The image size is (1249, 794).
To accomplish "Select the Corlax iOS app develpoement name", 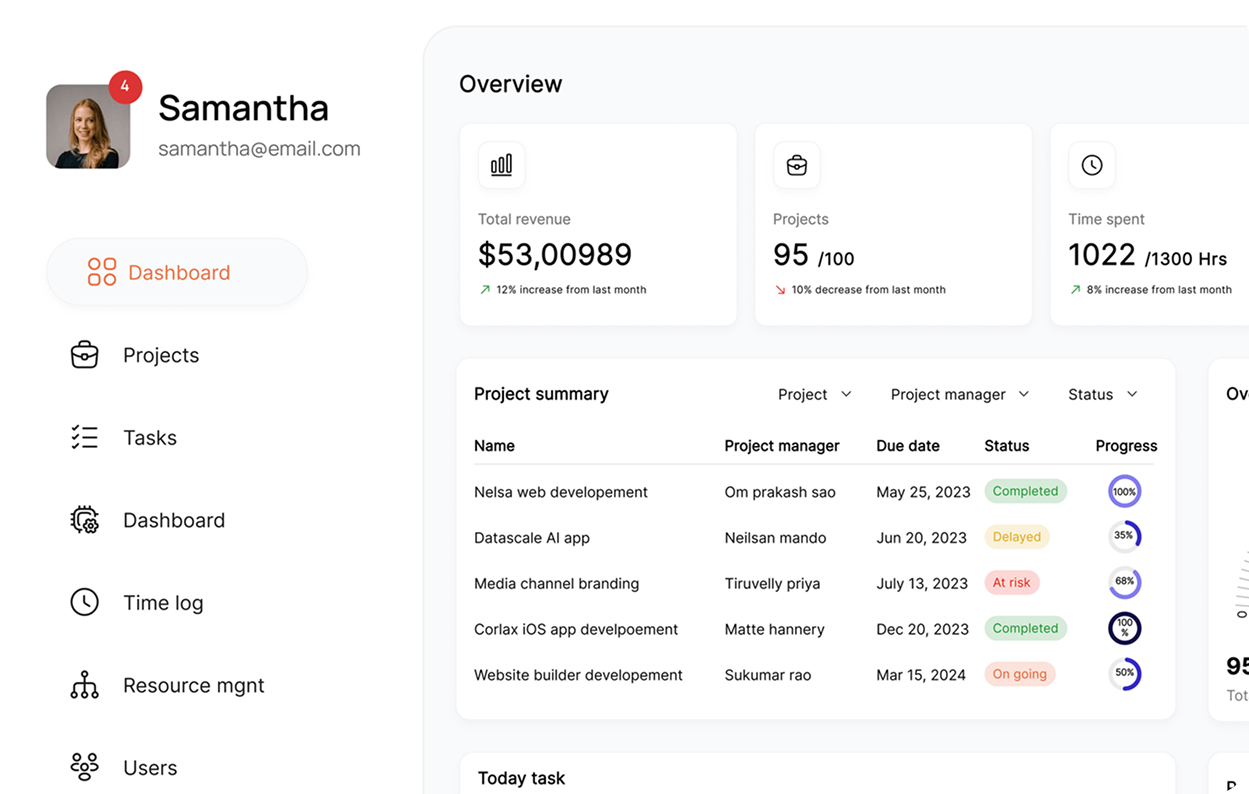I will tap(576, 629).
